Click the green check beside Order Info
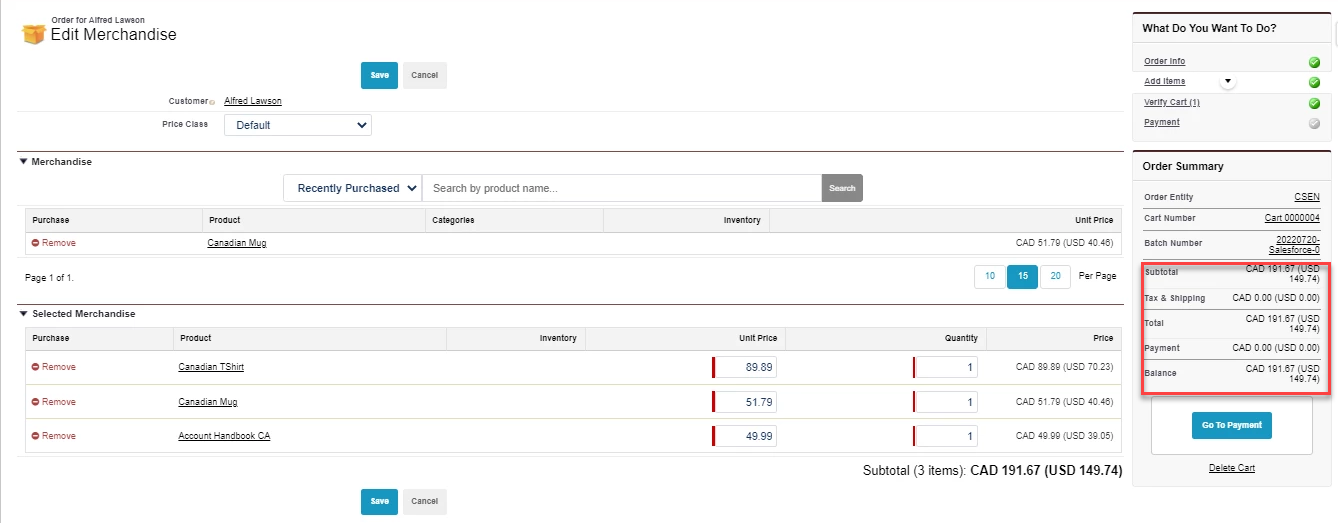Viewport: 1338px width, 523px height. (x=1314, y=62)
